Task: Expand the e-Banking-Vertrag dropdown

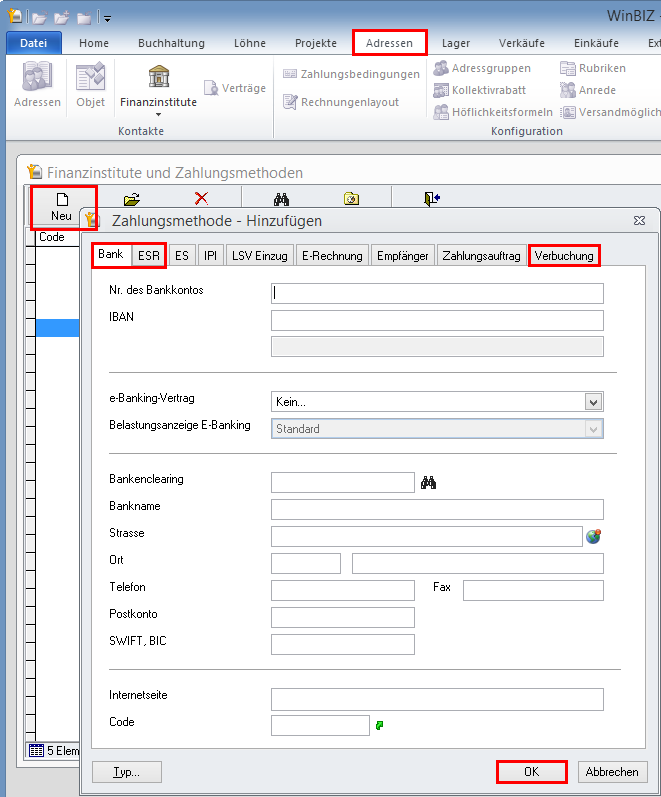Action: 594,402
